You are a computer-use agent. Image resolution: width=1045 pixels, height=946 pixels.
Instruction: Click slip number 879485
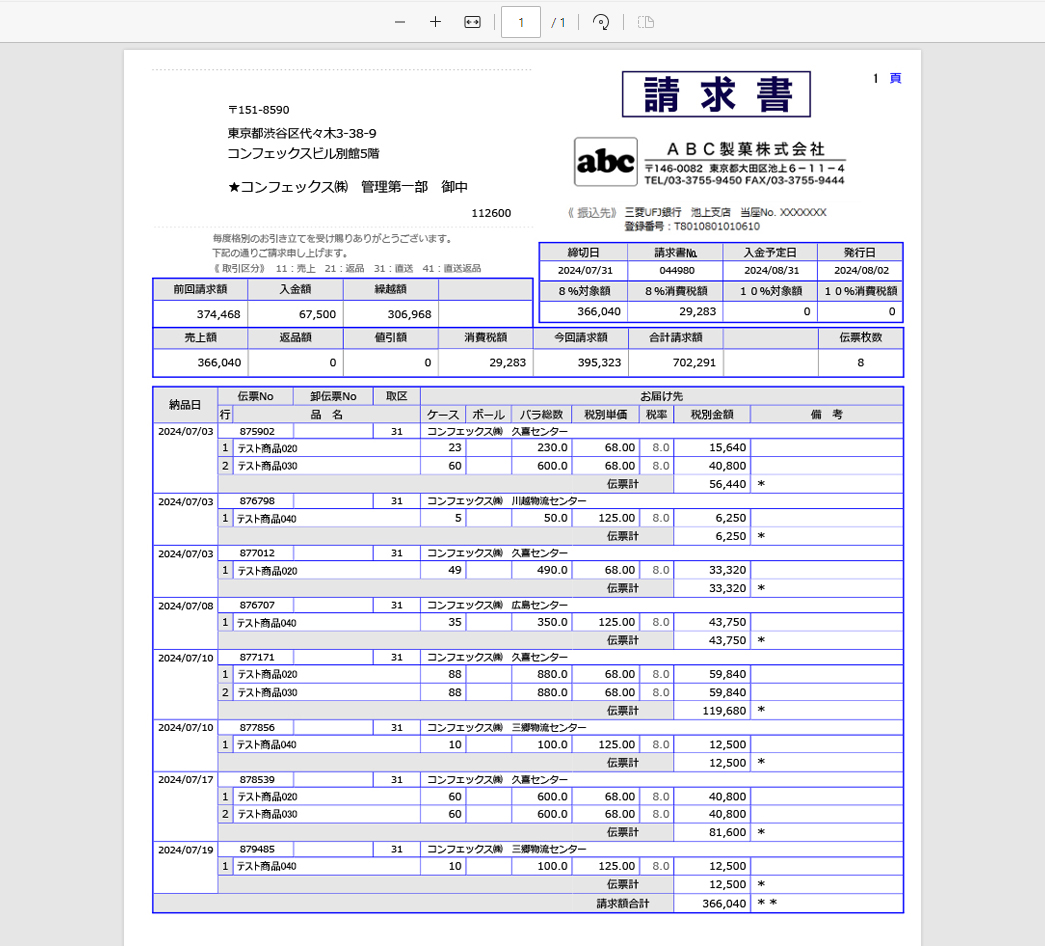click(257, 849)
